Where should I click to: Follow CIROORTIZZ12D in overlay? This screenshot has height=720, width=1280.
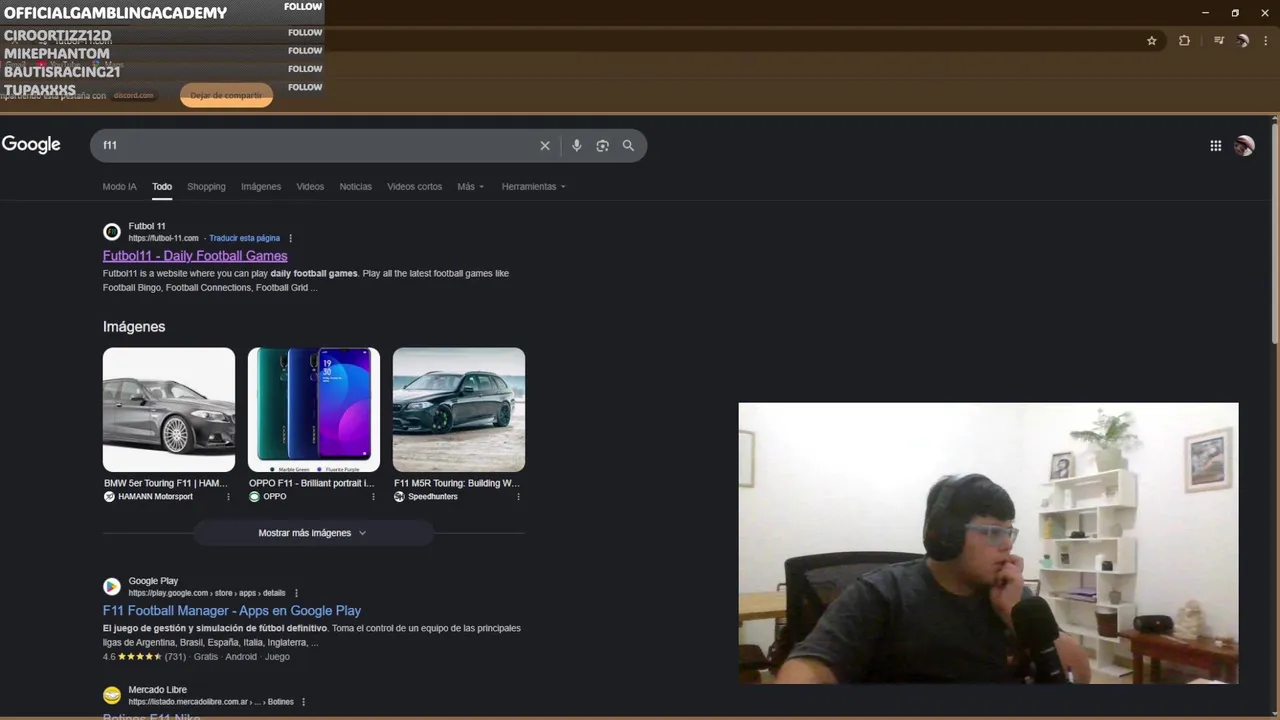click(x=305, y=33)
